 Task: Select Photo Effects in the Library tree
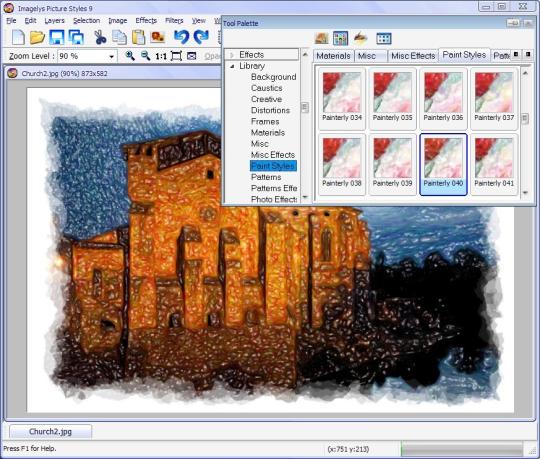coord(274,199)
